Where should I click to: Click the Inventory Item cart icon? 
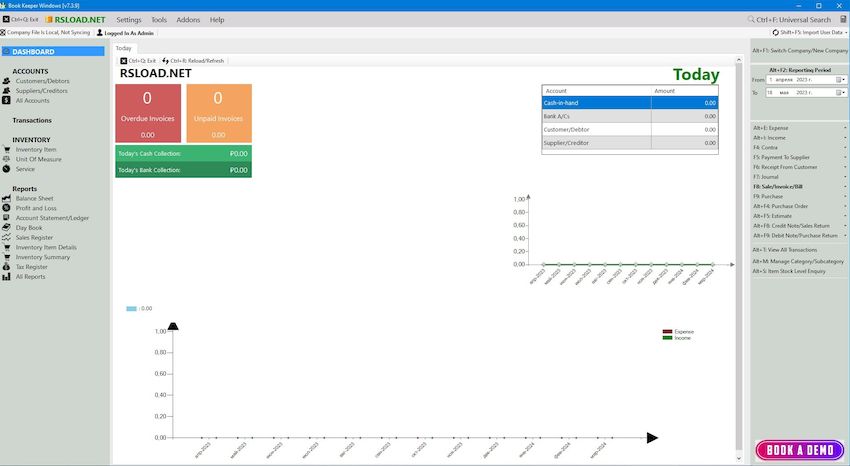tap(7, 150)
